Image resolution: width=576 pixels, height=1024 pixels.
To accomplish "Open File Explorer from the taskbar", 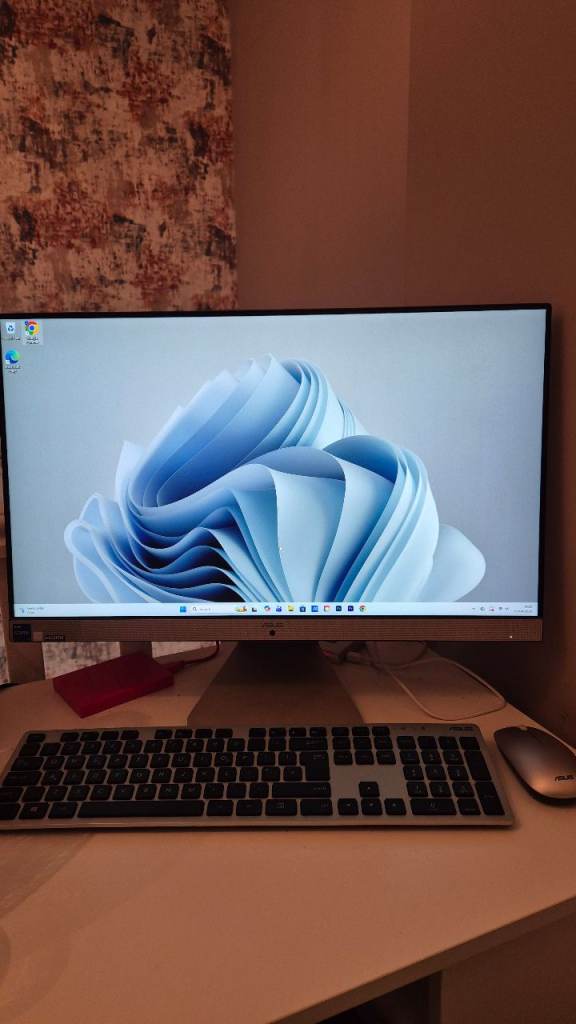I will 291,609.
